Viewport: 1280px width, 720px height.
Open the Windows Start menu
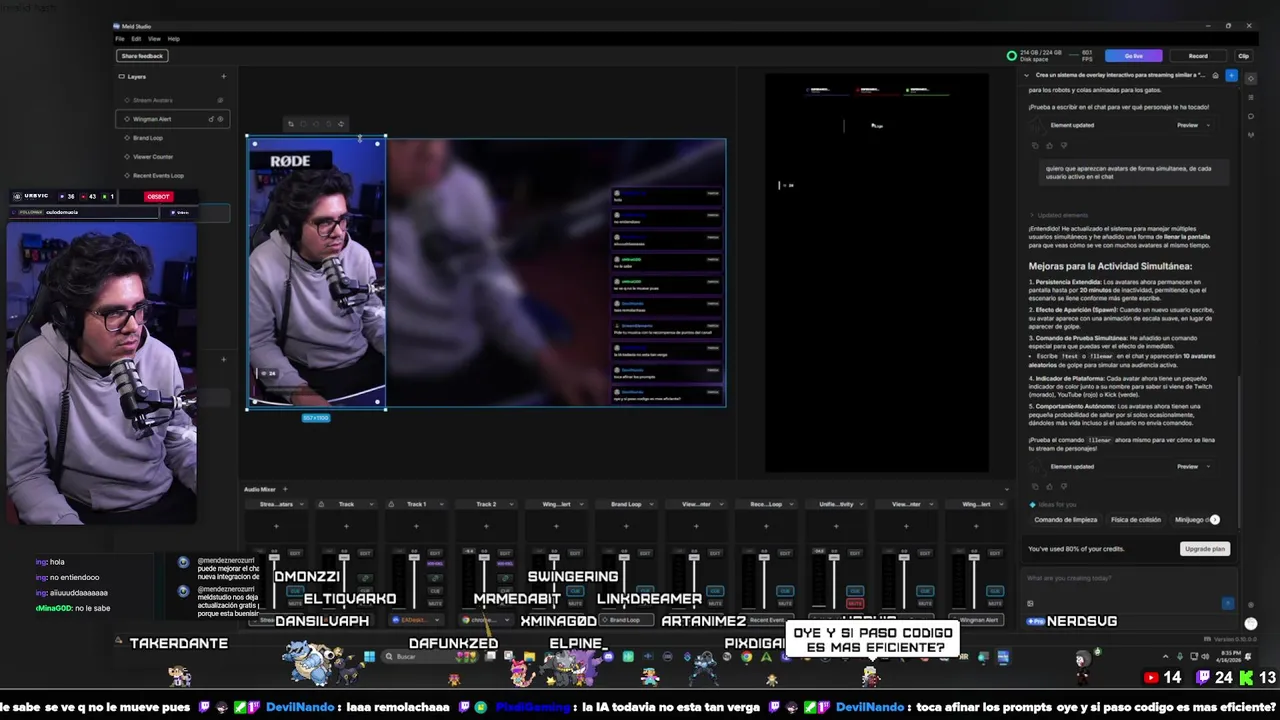point(369,657)
